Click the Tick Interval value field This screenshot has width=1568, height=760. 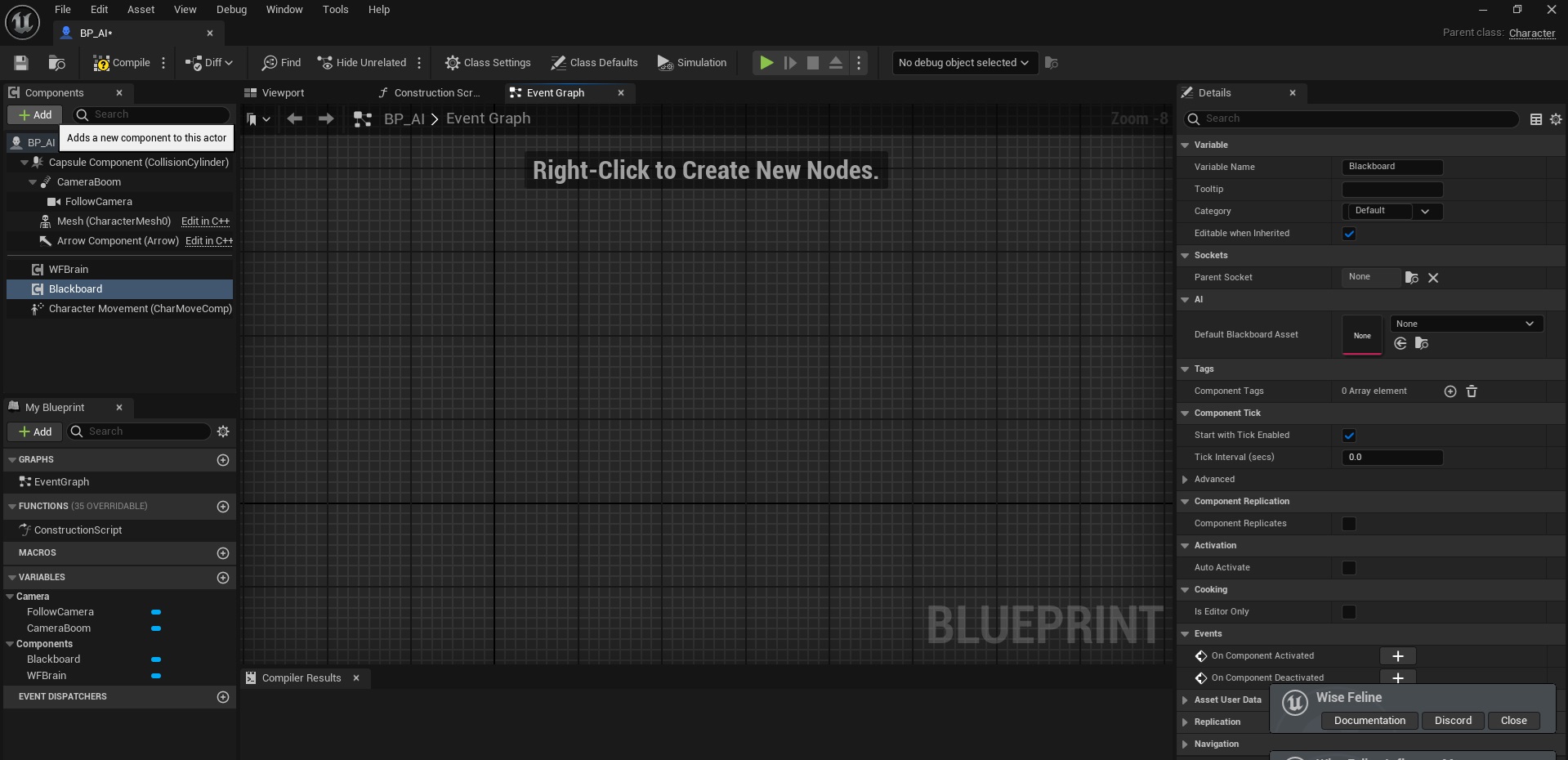click(x=1392, y=458)
